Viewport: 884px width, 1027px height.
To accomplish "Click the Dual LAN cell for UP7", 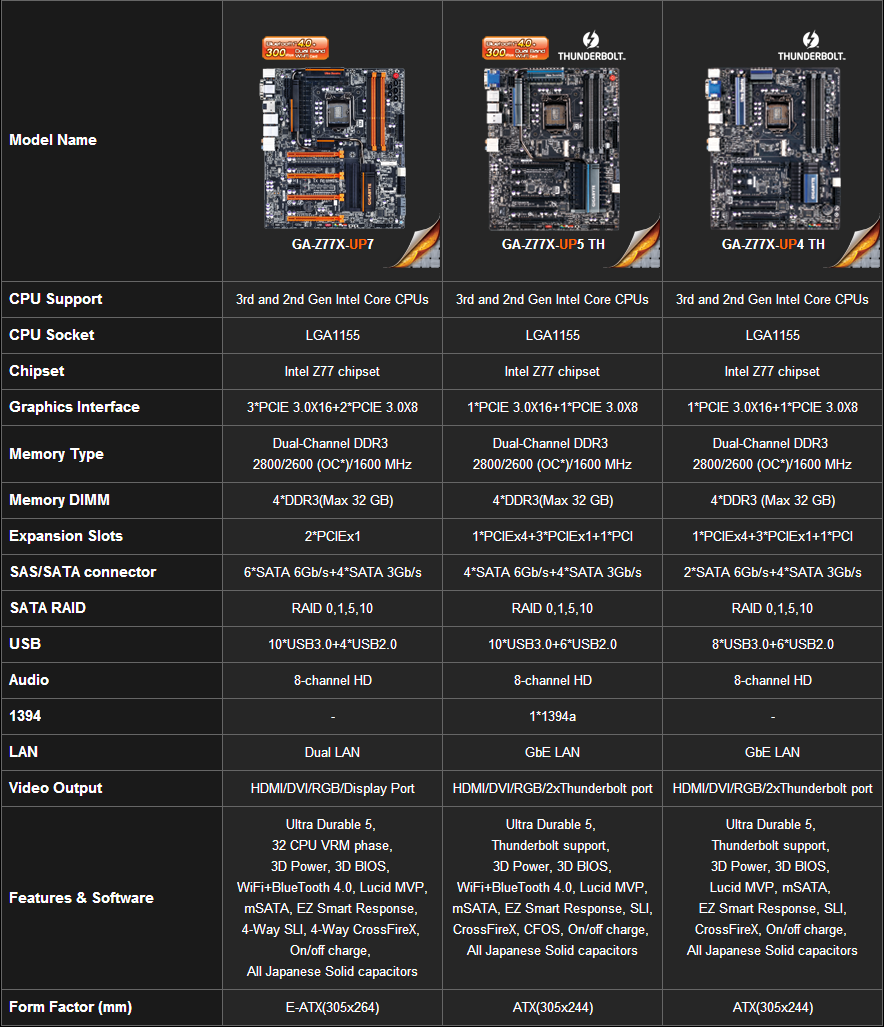I will (332, 752).
